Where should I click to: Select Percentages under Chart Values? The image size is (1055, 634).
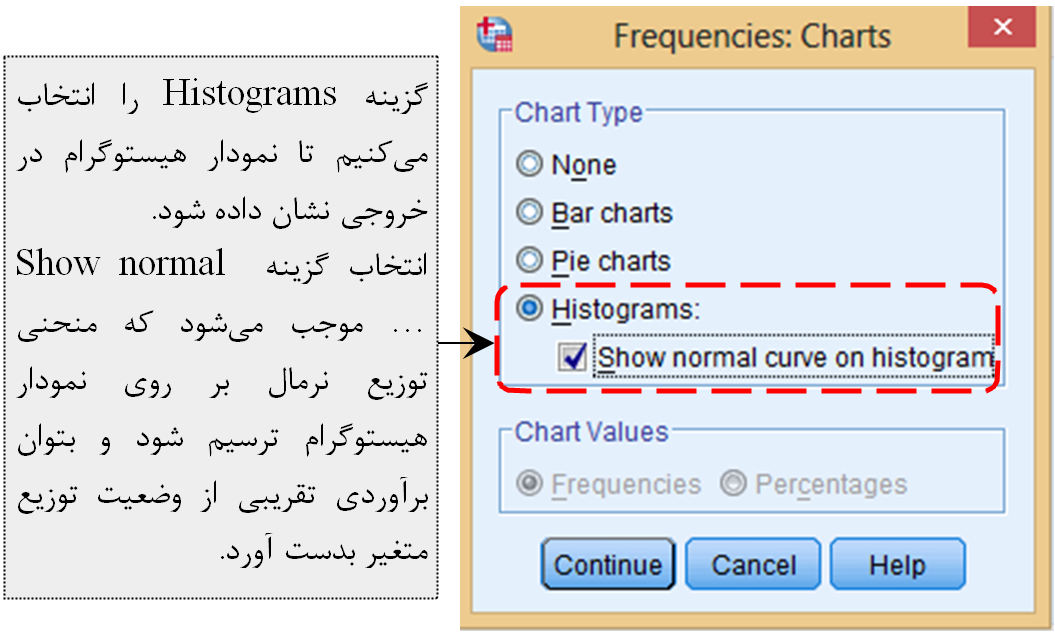click(x=733, y=483)
